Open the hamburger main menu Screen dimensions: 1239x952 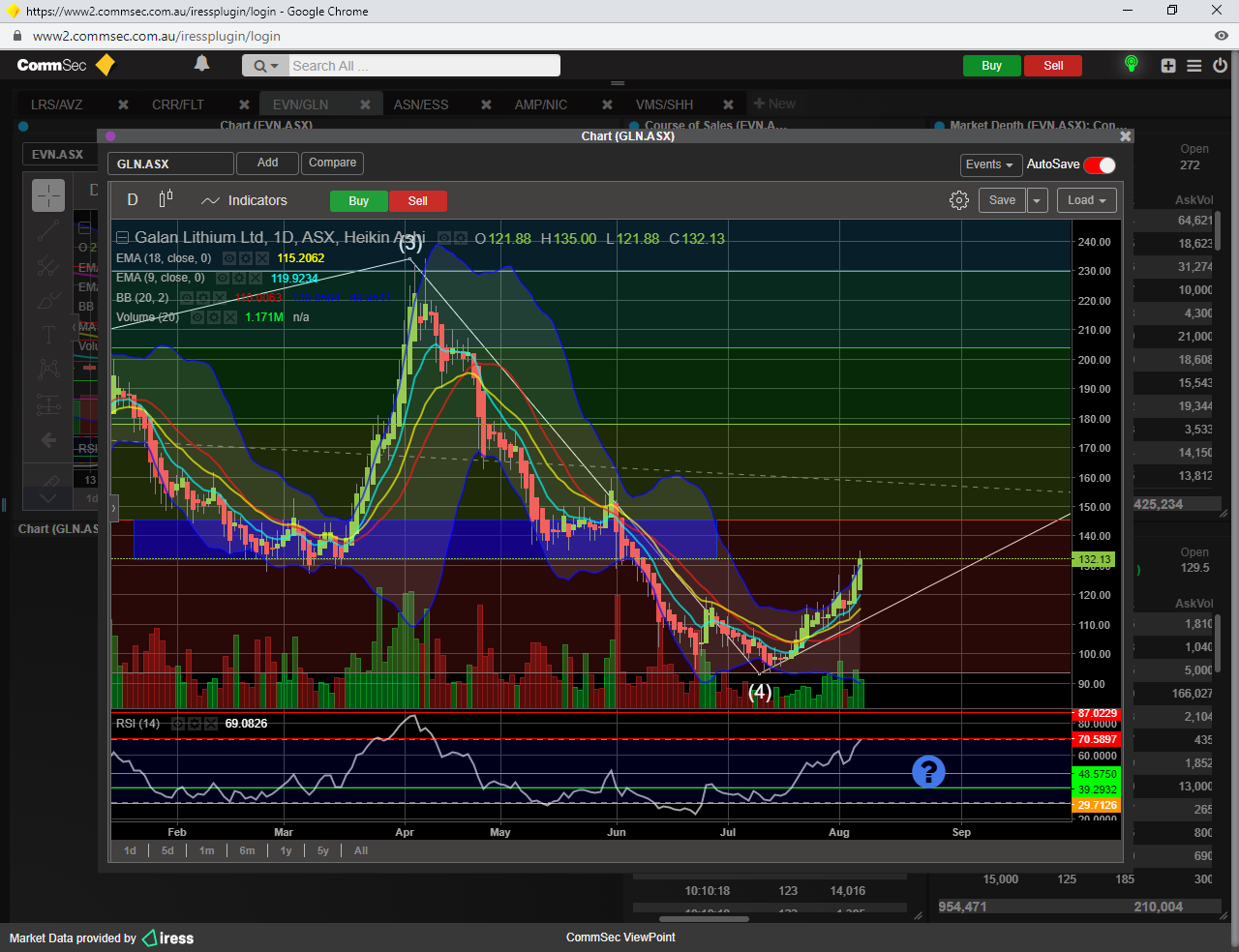pos(1194,66)
